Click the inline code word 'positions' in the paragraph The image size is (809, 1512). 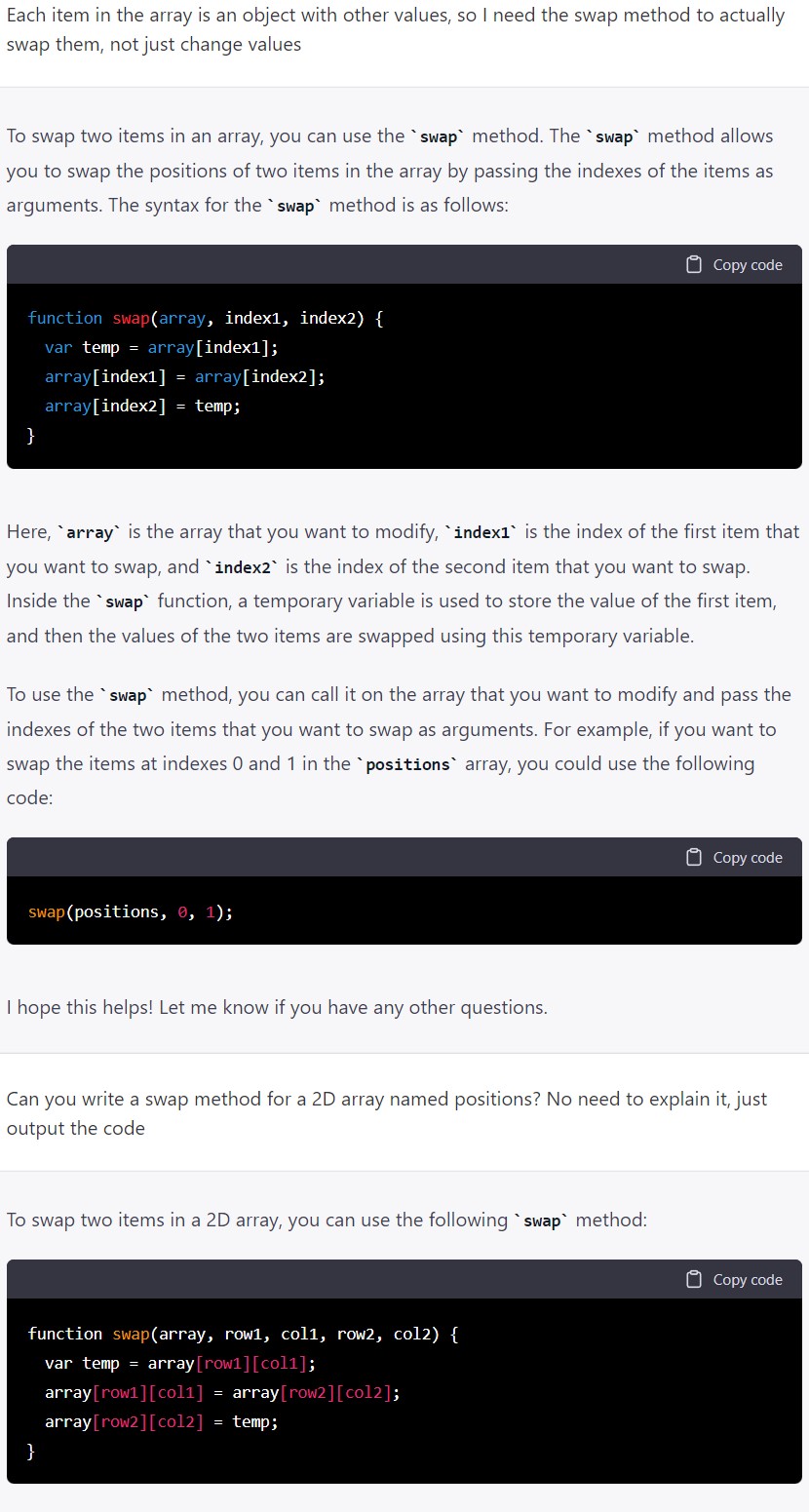tap(408, 764)
